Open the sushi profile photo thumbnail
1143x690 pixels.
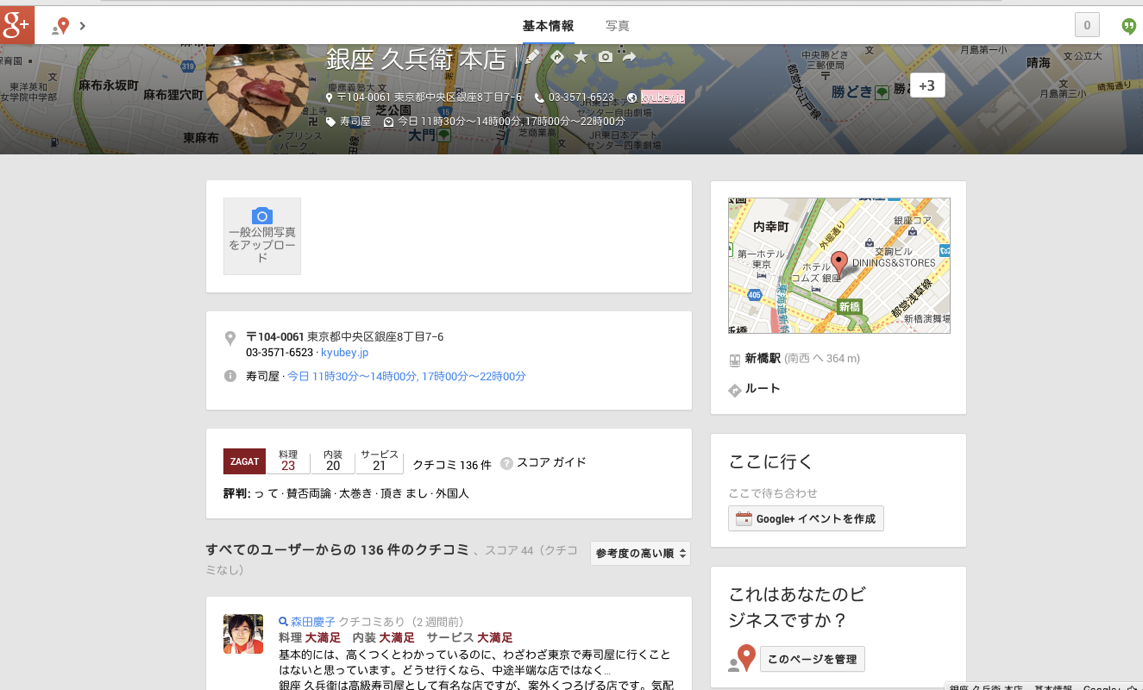tap(257, 90)
